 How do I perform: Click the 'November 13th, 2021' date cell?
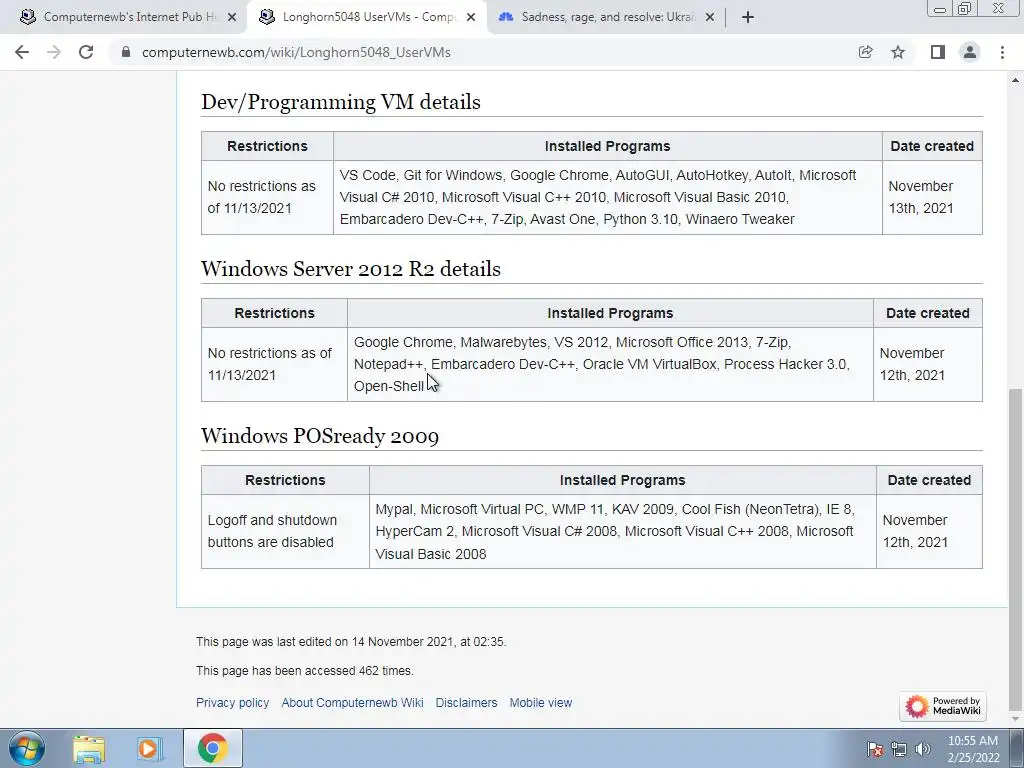pos(932,197)
